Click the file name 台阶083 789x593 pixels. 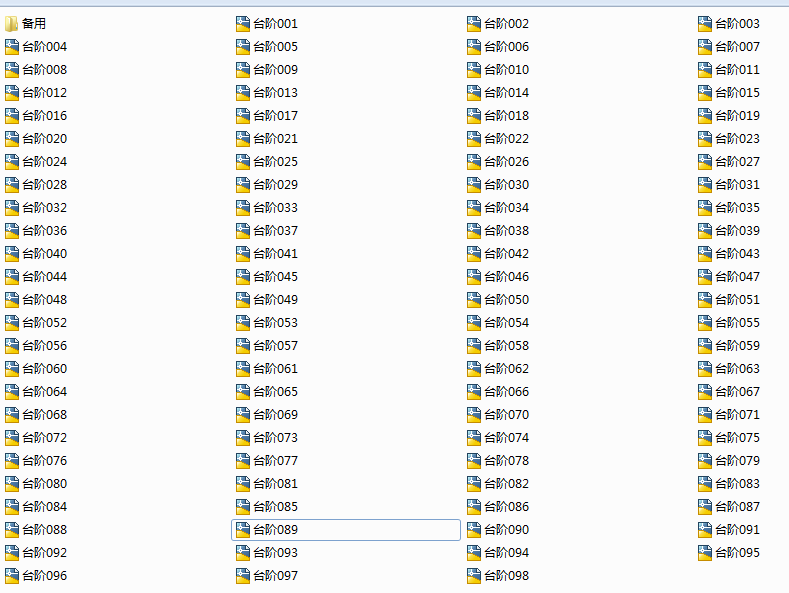tap(737, 484)
